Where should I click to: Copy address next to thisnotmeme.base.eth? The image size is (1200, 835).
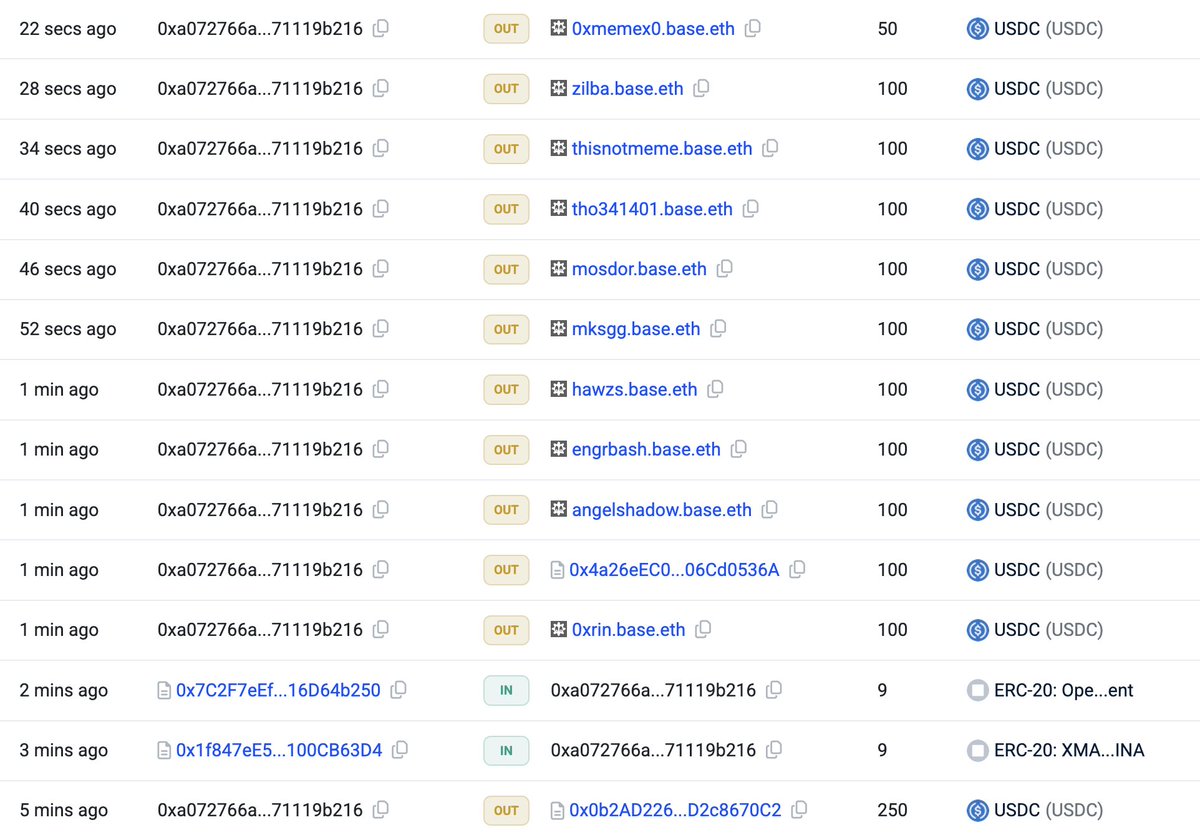[770, 148]
